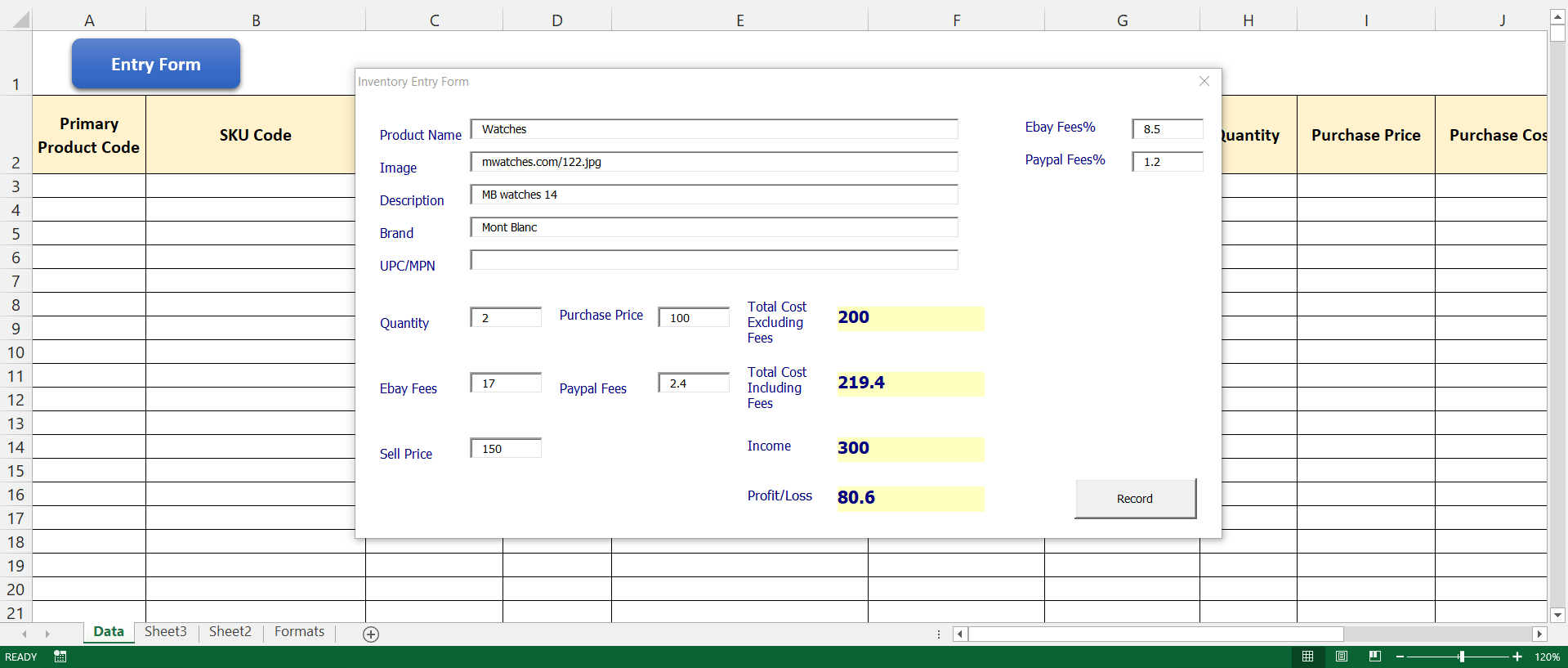This screenshot has width=1568, height=668.
Task: Click the Record button in the form
Action: pyautogui.click(x=1135, y=499)
